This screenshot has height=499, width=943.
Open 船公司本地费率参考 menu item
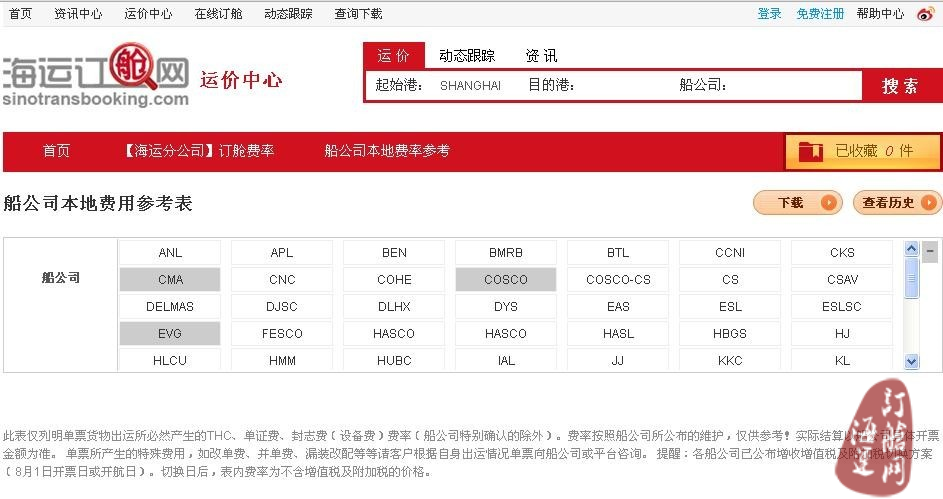387,150
